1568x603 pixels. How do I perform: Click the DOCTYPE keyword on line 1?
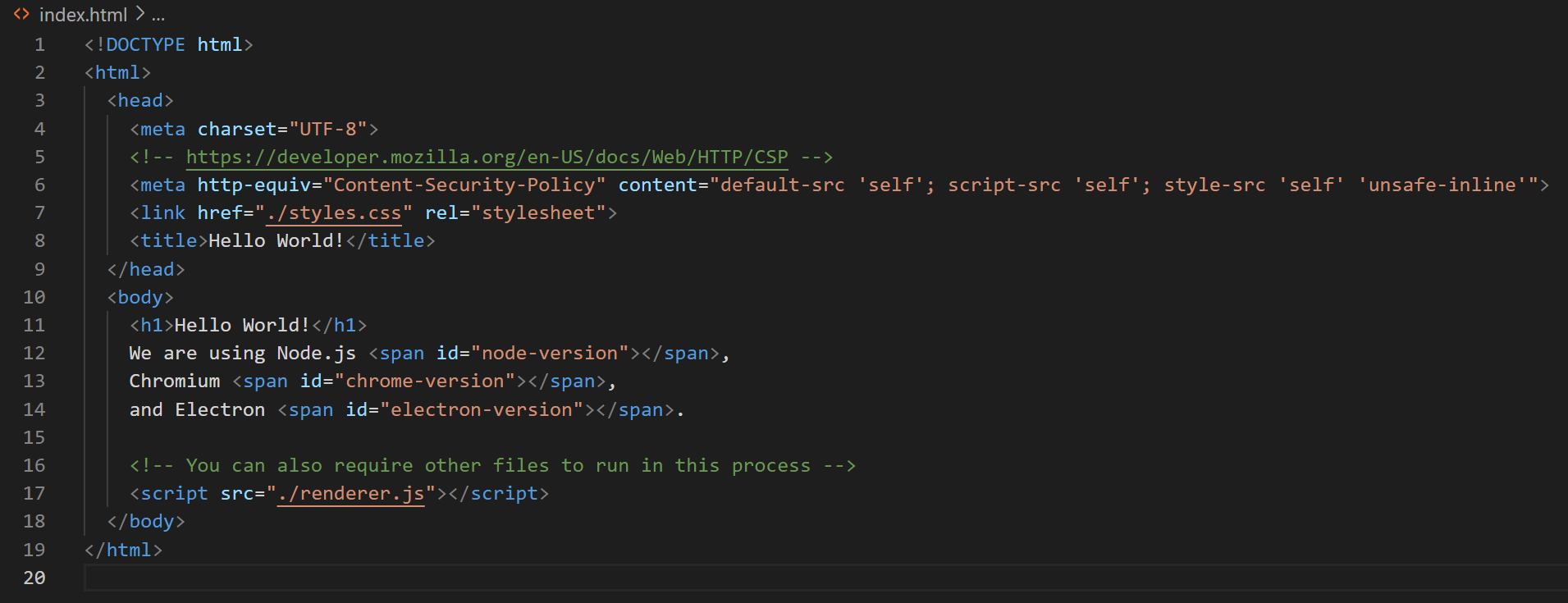tap(145, 45)
